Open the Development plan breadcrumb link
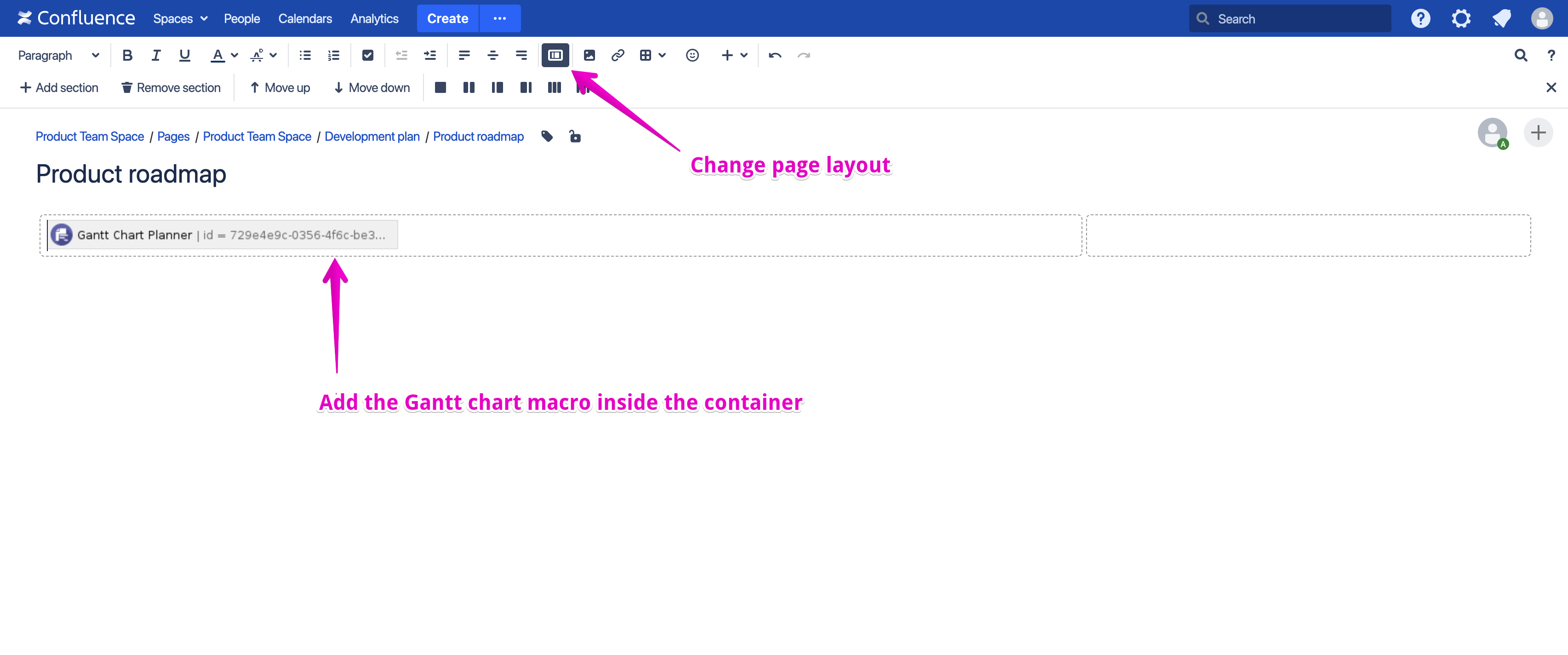 tap(372, 136)
